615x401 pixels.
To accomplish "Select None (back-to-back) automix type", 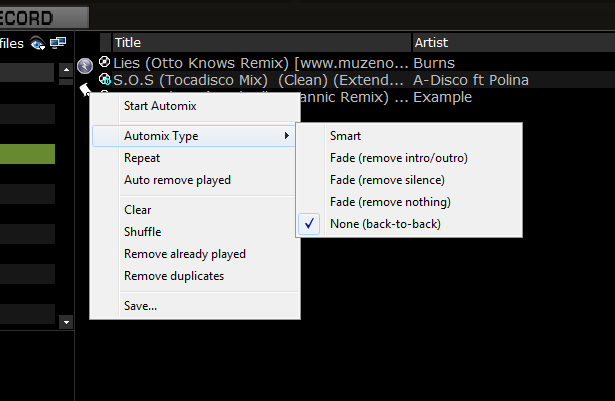I will coord(385,224).
